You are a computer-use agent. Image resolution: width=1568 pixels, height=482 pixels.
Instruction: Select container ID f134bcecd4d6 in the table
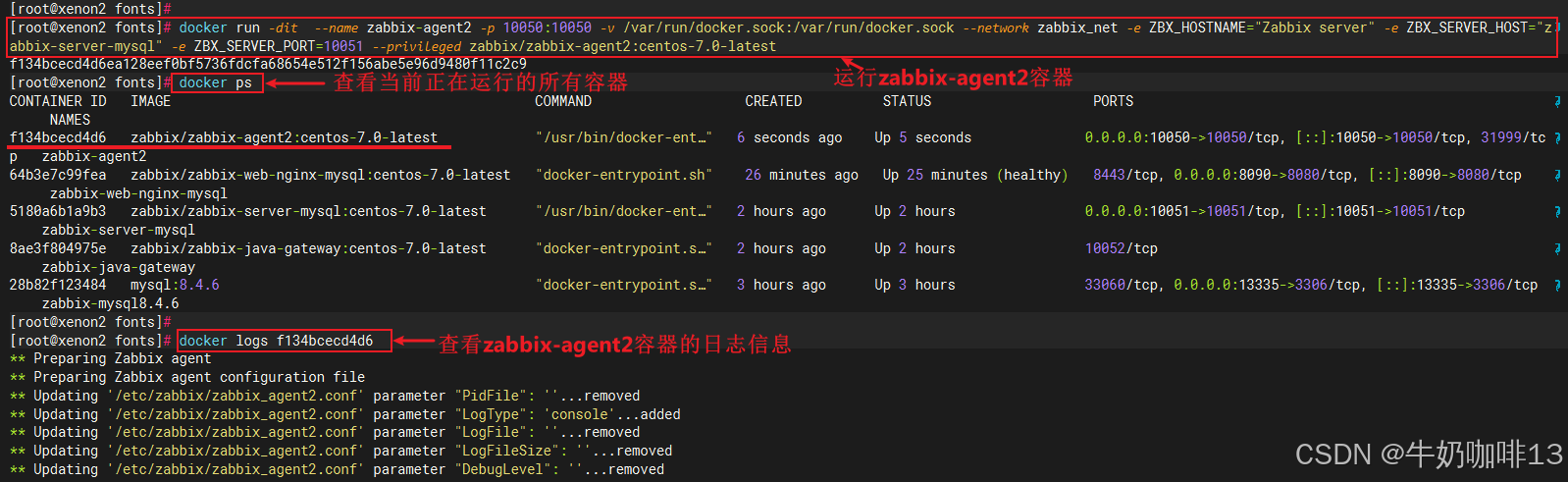(x=58, y=137)
